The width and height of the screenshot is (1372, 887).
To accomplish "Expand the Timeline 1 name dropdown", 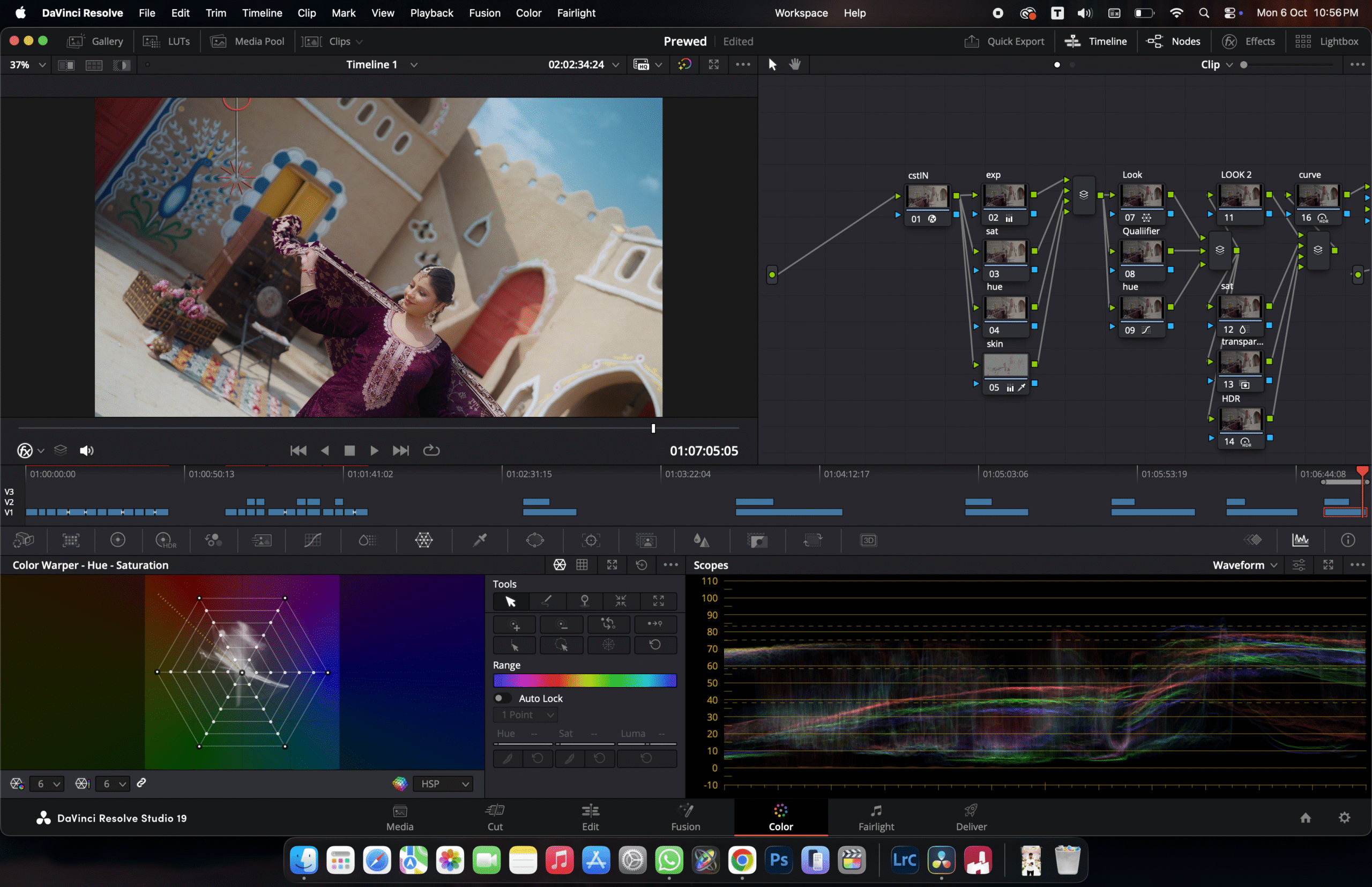I will tap(414, 64).
